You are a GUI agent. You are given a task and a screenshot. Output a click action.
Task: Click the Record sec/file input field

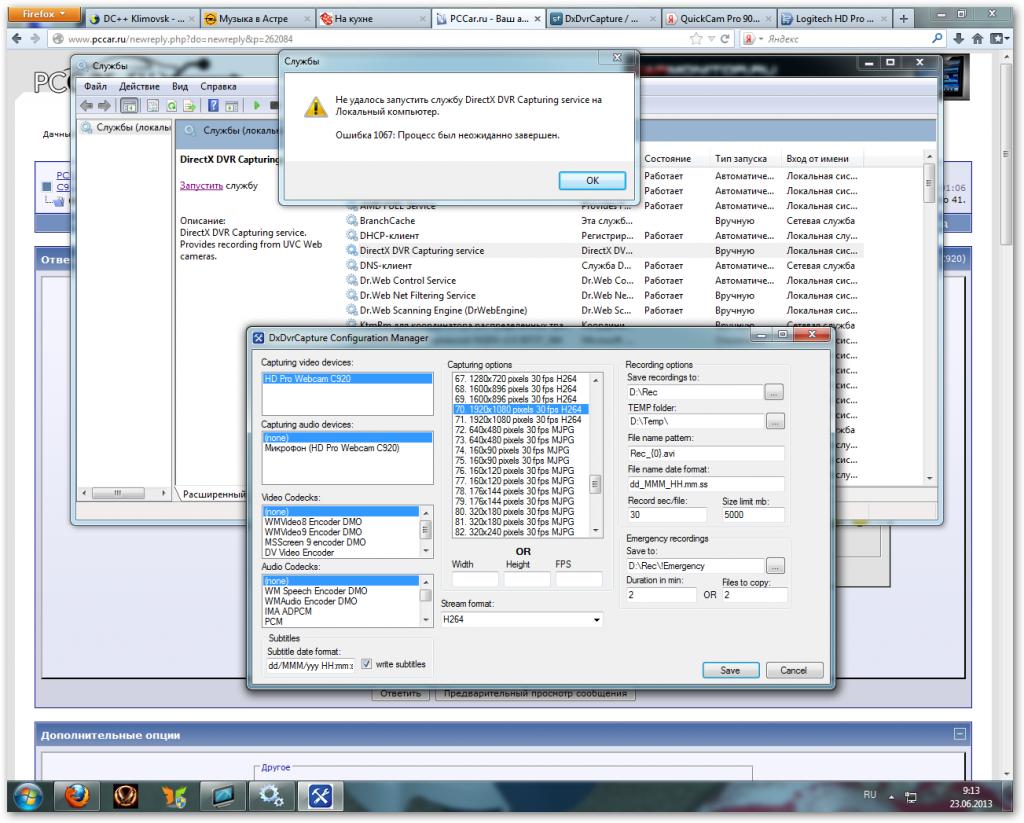pyautogui.click(x=666, y=514)
